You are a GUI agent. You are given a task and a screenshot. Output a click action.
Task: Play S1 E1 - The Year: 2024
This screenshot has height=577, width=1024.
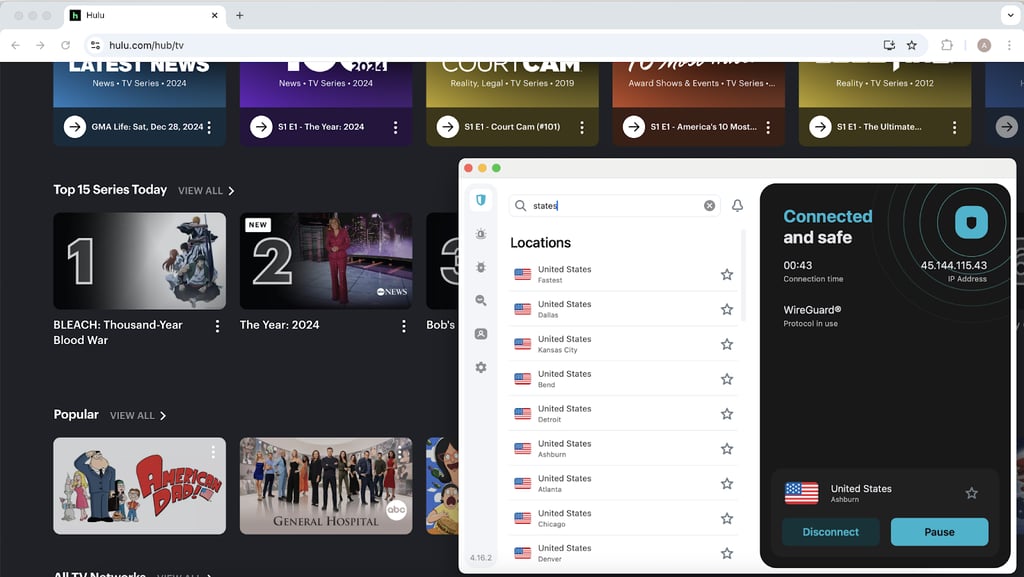tap(261, 127)
